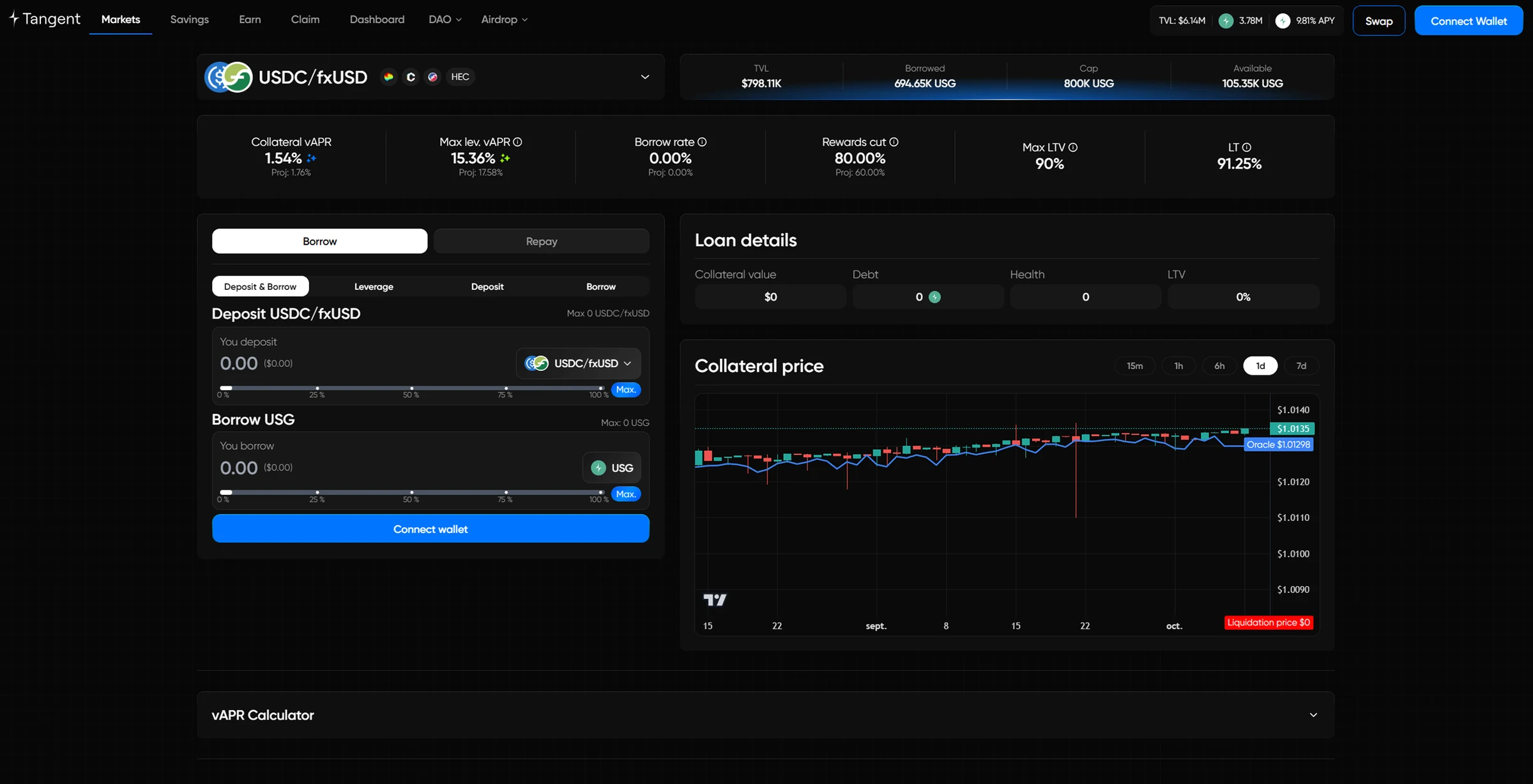Click the USDC/fxUSD pair token icon in header
This screenshot has width=1533, height=784.
pos(229,77)
